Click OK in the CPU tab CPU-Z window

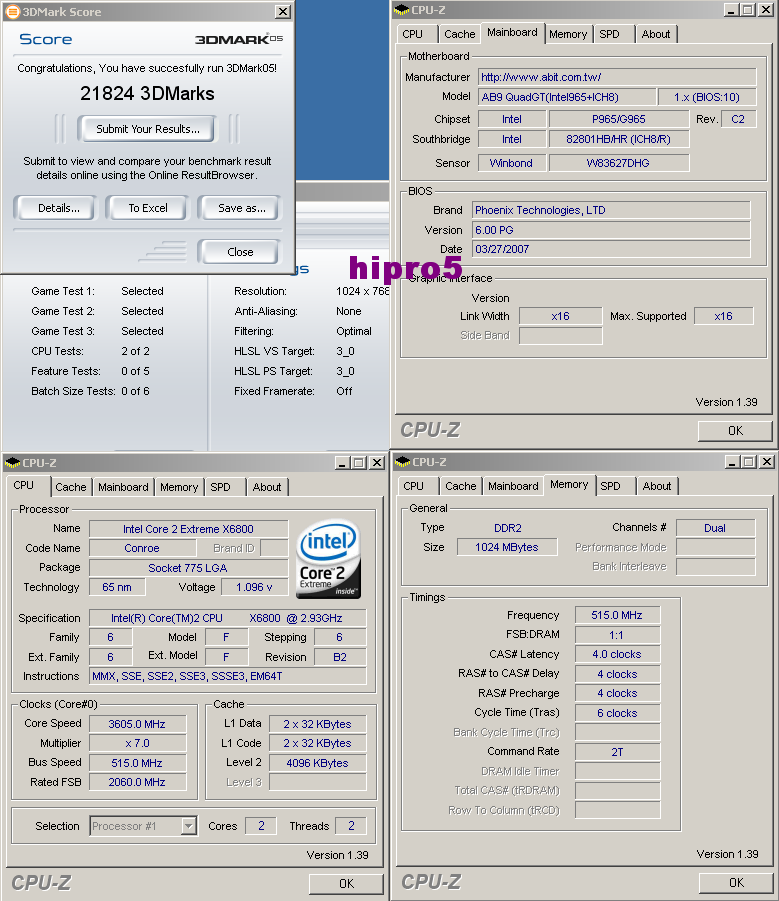(346, 883)
